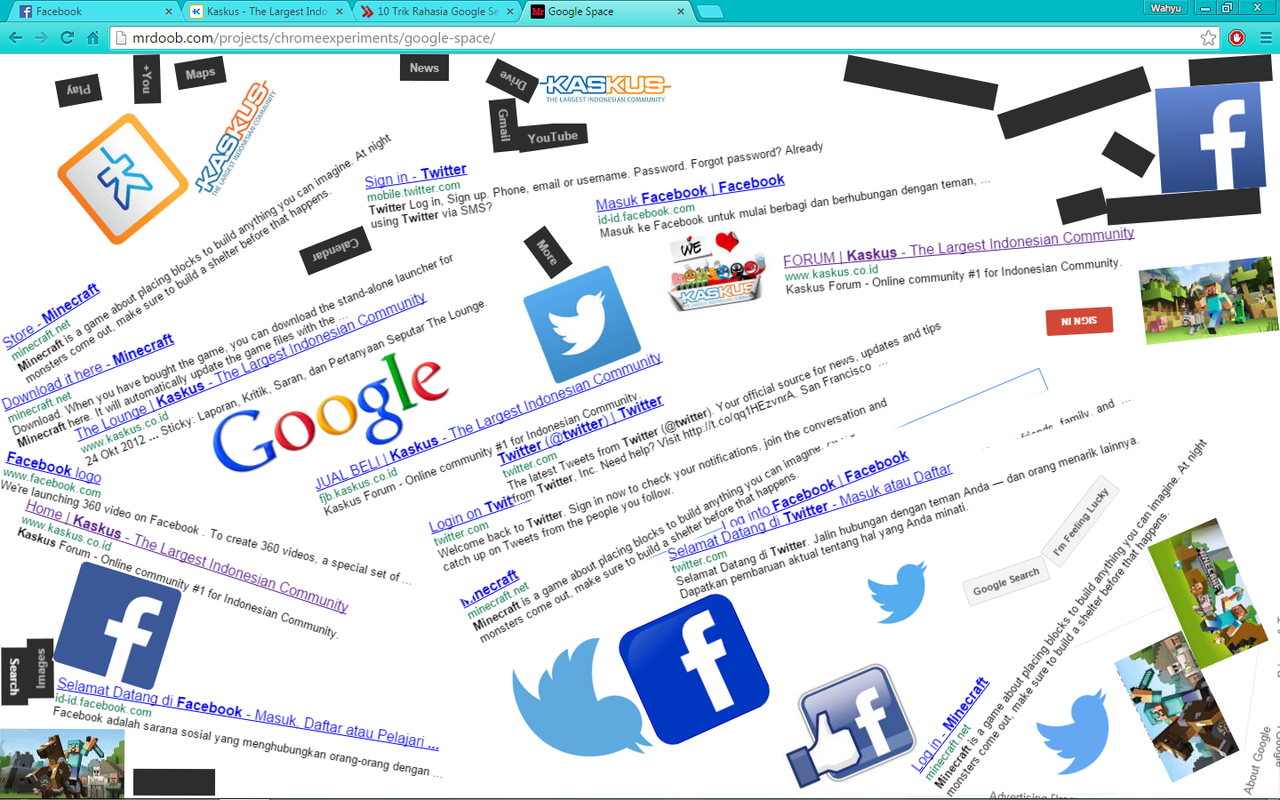Click the Facebook thumbs-up like logo
The width and height of the screenshot is (1280, 800).
[x=852, y=725]
